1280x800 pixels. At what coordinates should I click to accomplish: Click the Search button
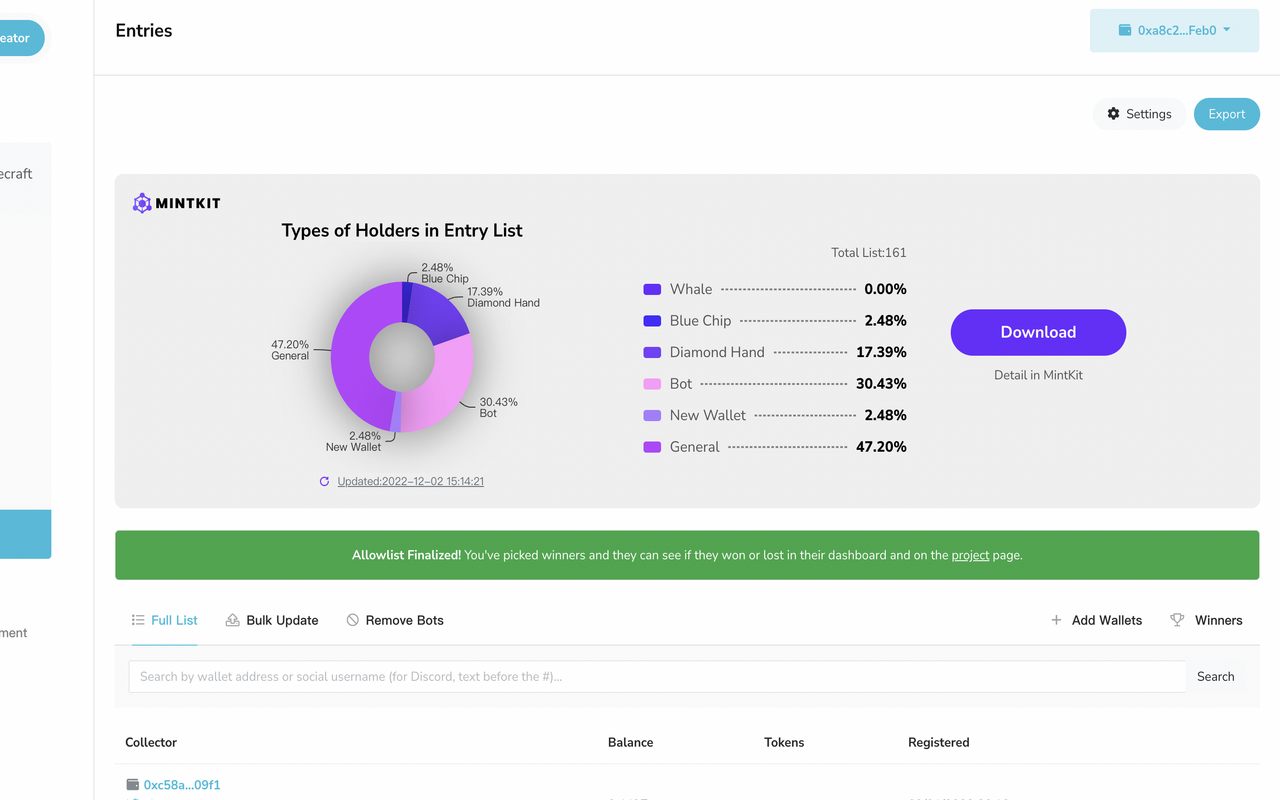click(1215, 677)
